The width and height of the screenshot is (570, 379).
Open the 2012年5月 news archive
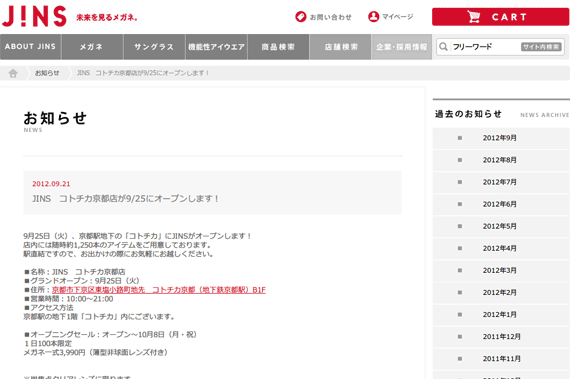point(501,226)
